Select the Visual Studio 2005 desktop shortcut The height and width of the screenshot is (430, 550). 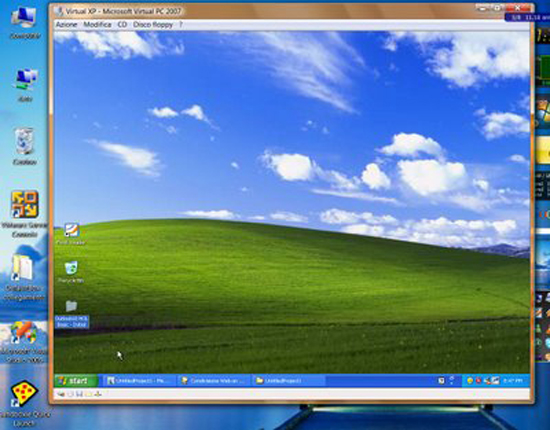24,341
